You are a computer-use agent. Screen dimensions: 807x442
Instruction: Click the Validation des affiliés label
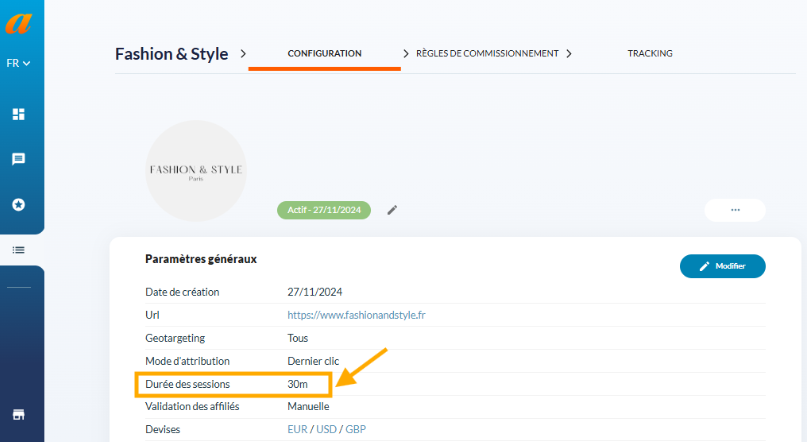tap(192, 406)
